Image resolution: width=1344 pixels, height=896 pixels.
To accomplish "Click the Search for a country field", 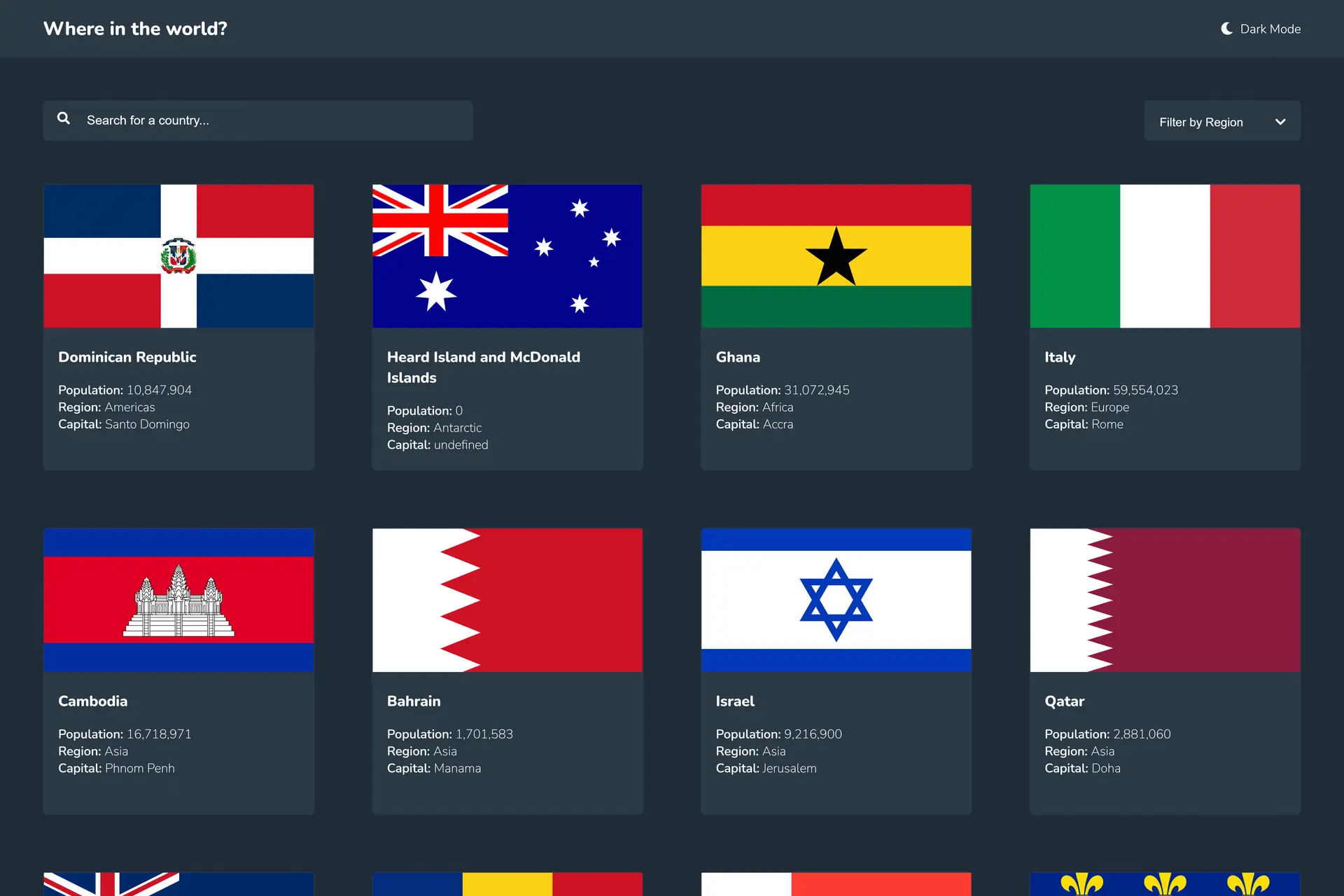I will click(273, 120).
